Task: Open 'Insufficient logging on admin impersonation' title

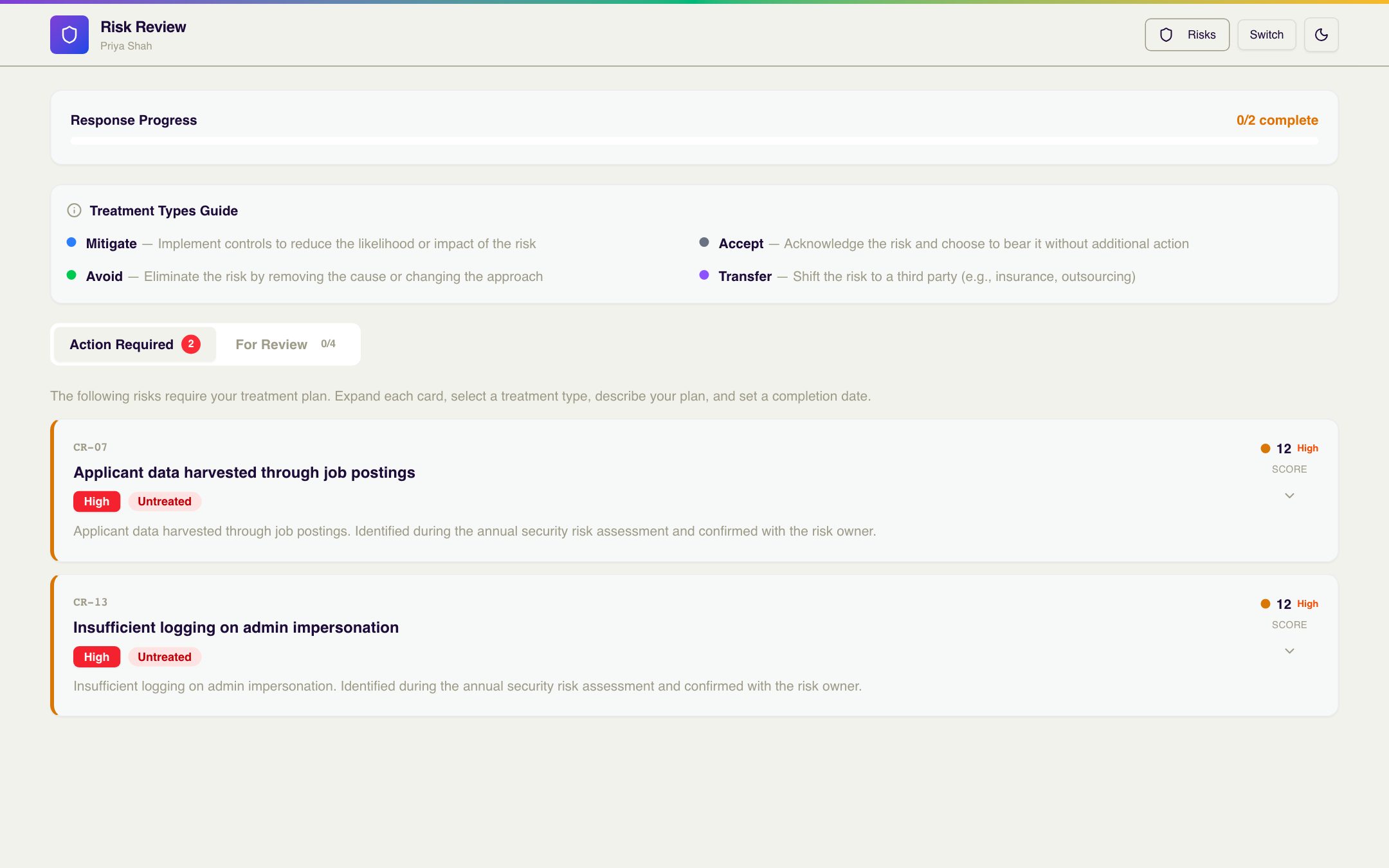Action: 236,628
